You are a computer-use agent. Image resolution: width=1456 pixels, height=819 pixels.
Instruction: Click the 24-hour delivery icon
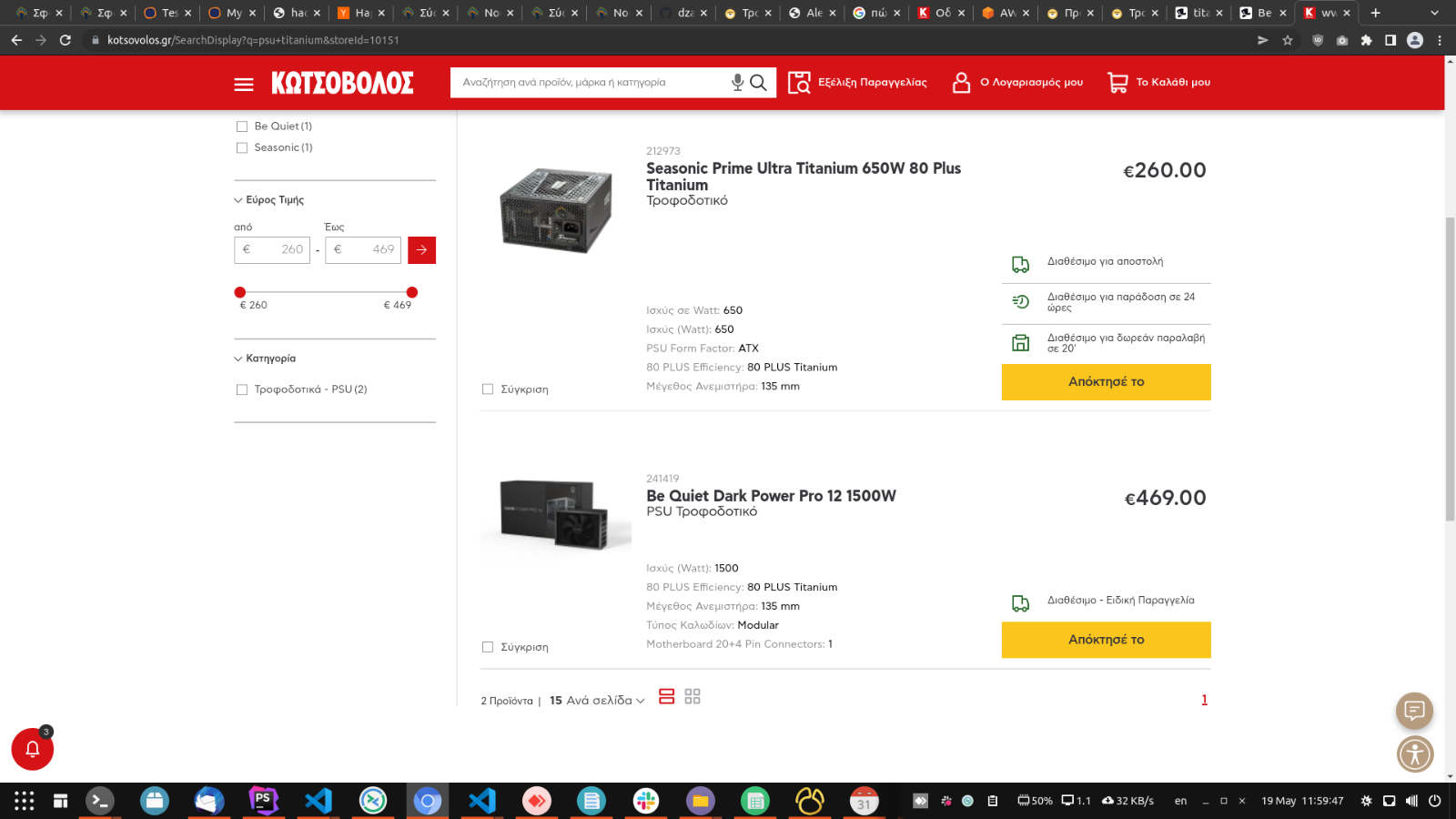(x=1021, y=302)
